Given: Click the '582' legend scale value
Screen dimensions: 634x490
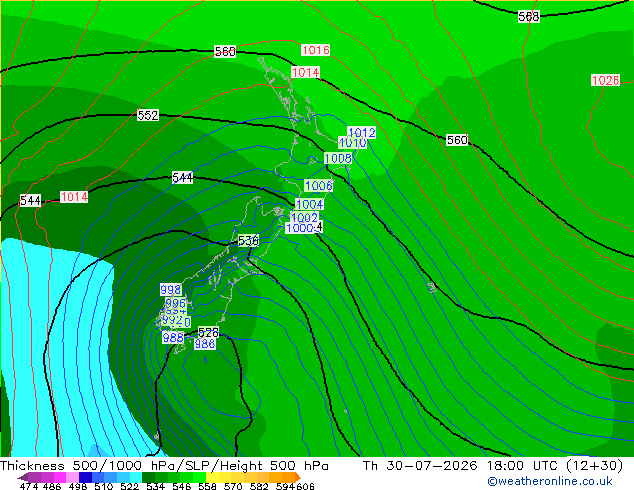Looking at the screenshot, I should [x=259, y=486].
